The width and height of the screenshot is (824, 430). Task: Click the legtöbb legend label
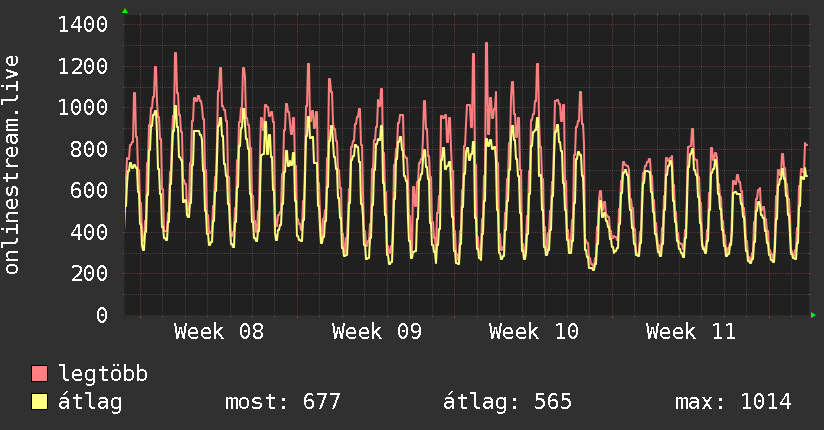[x=103, y=374]
